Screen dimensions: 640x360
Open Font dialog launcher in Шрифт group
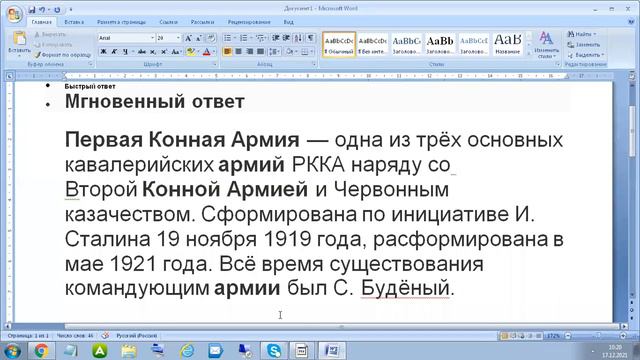(x=215, y=64)
